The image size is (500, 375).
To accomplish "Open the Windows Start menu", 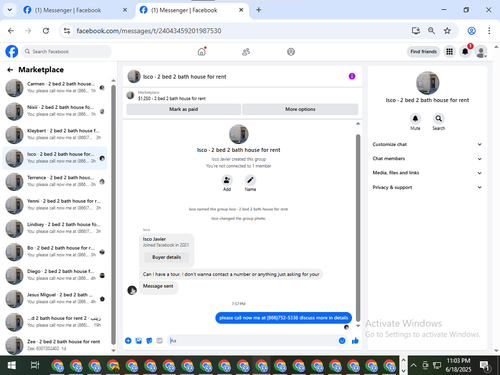I will click(12, 365).
